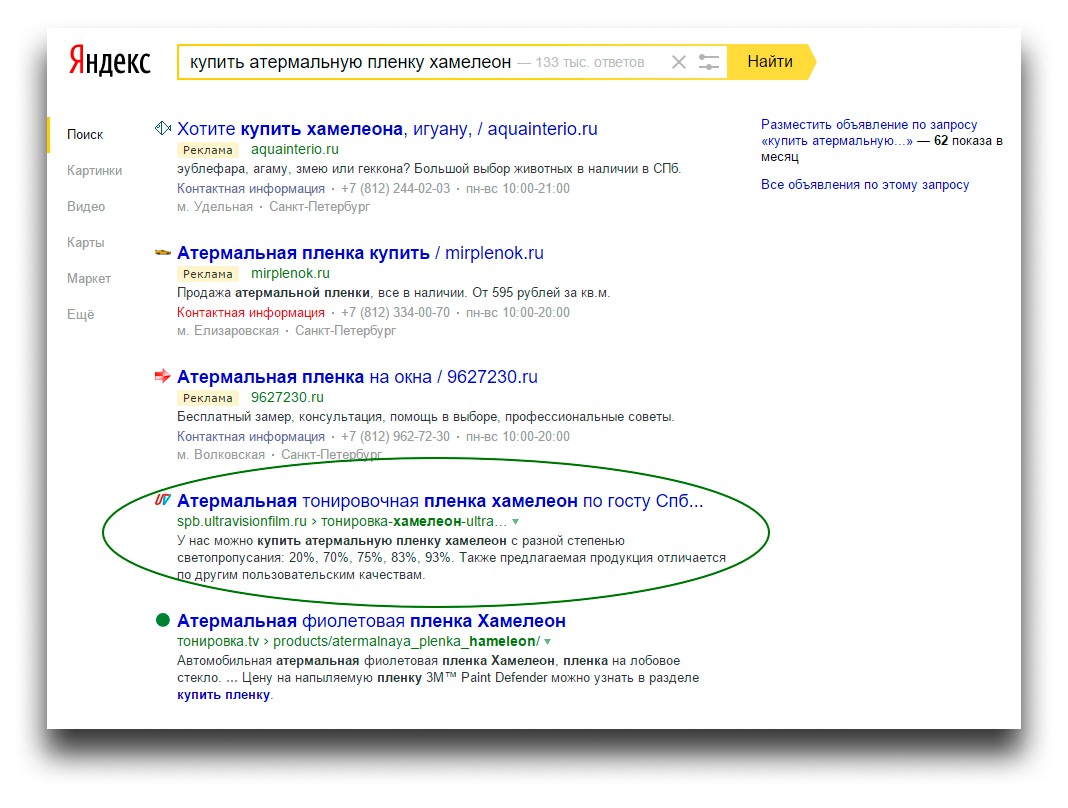Click 'м. Волковская' address text
The image size is (1068, 808).
pyautogui.click(x=221, y=454)
